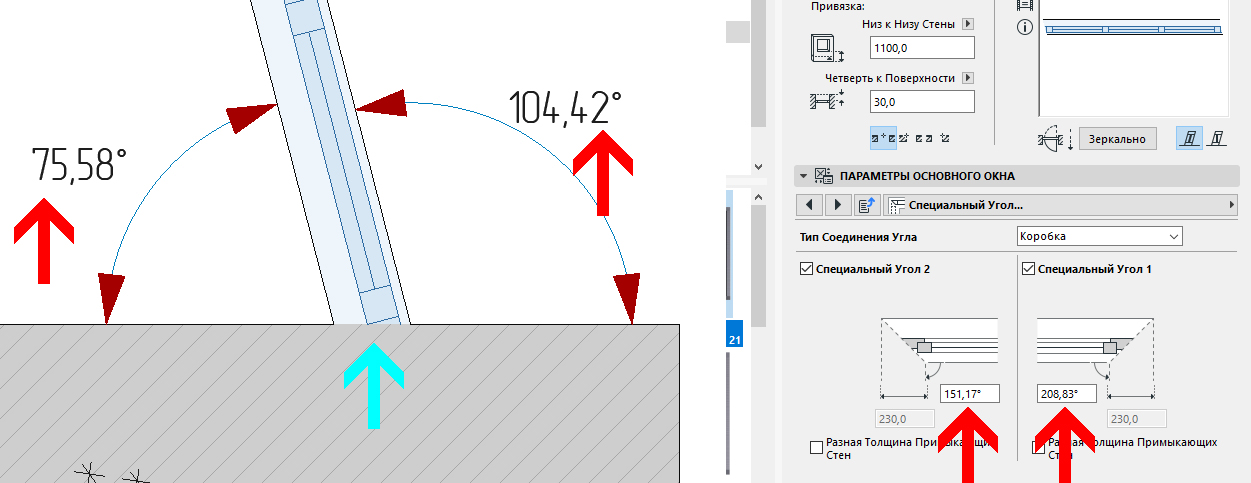
Task: Select the highlighted reveal anchor option icon
Action: tap(884, 138)
